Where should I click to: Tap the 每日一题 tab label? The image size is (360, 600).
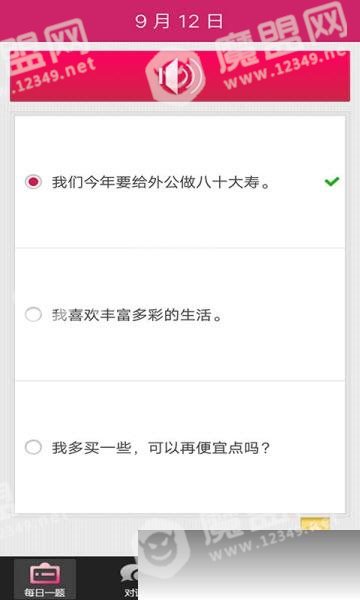pos(45,593)
